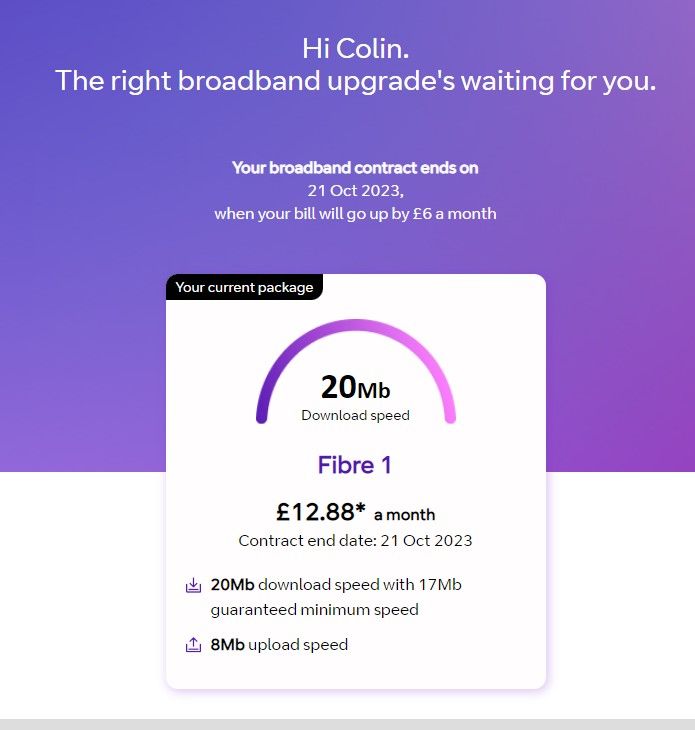Click "The right broadband upgrade's waiting" headline

pyautogui.click(x=355, y=80)
